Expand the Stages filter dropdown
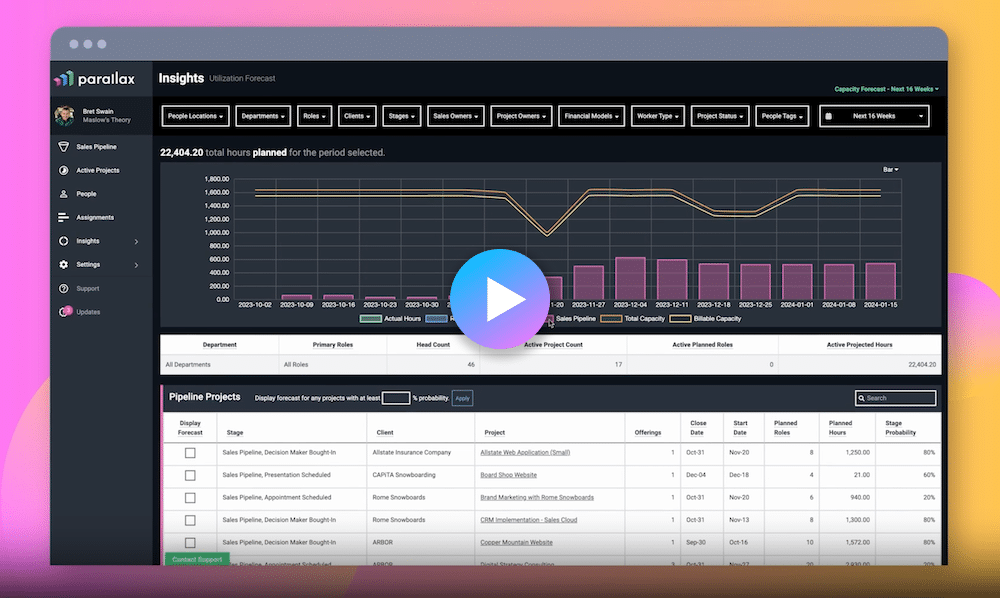This screenshot has height=598, width=1000. 402,116
